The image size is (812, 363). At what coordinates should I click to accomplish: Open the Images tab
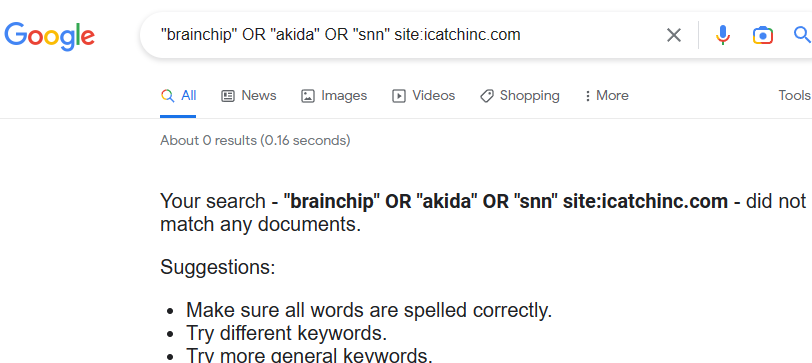[x=334, y=96]
